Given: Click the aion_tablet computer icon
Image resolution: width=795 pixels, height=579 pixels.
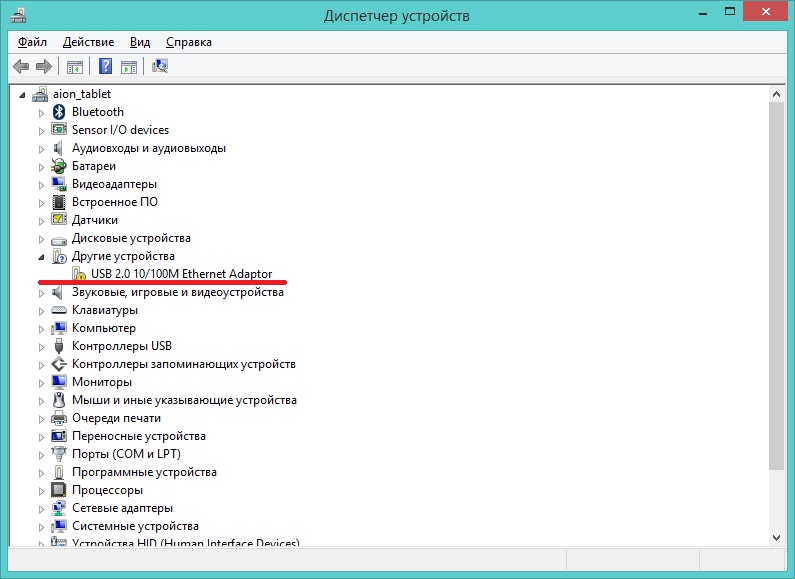Looking at the screenshot, I should 40,94.
